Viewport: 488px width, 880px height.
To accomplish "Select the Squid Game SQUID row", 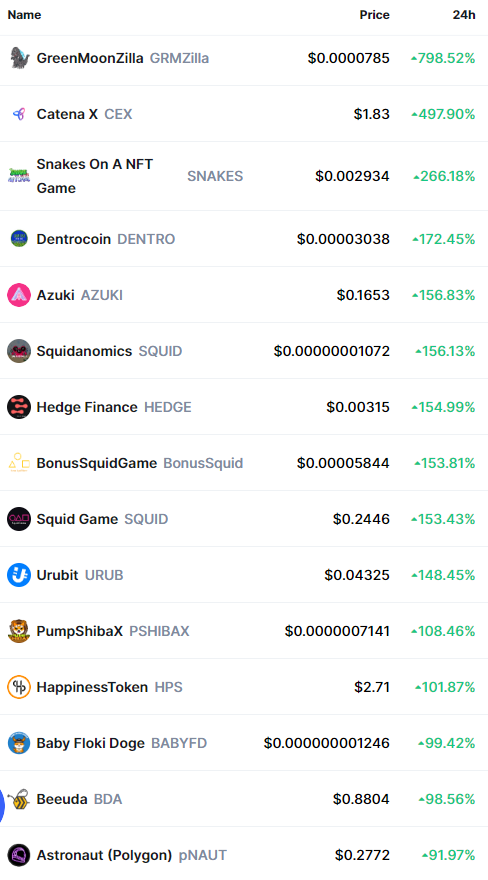I will (244, 519).
